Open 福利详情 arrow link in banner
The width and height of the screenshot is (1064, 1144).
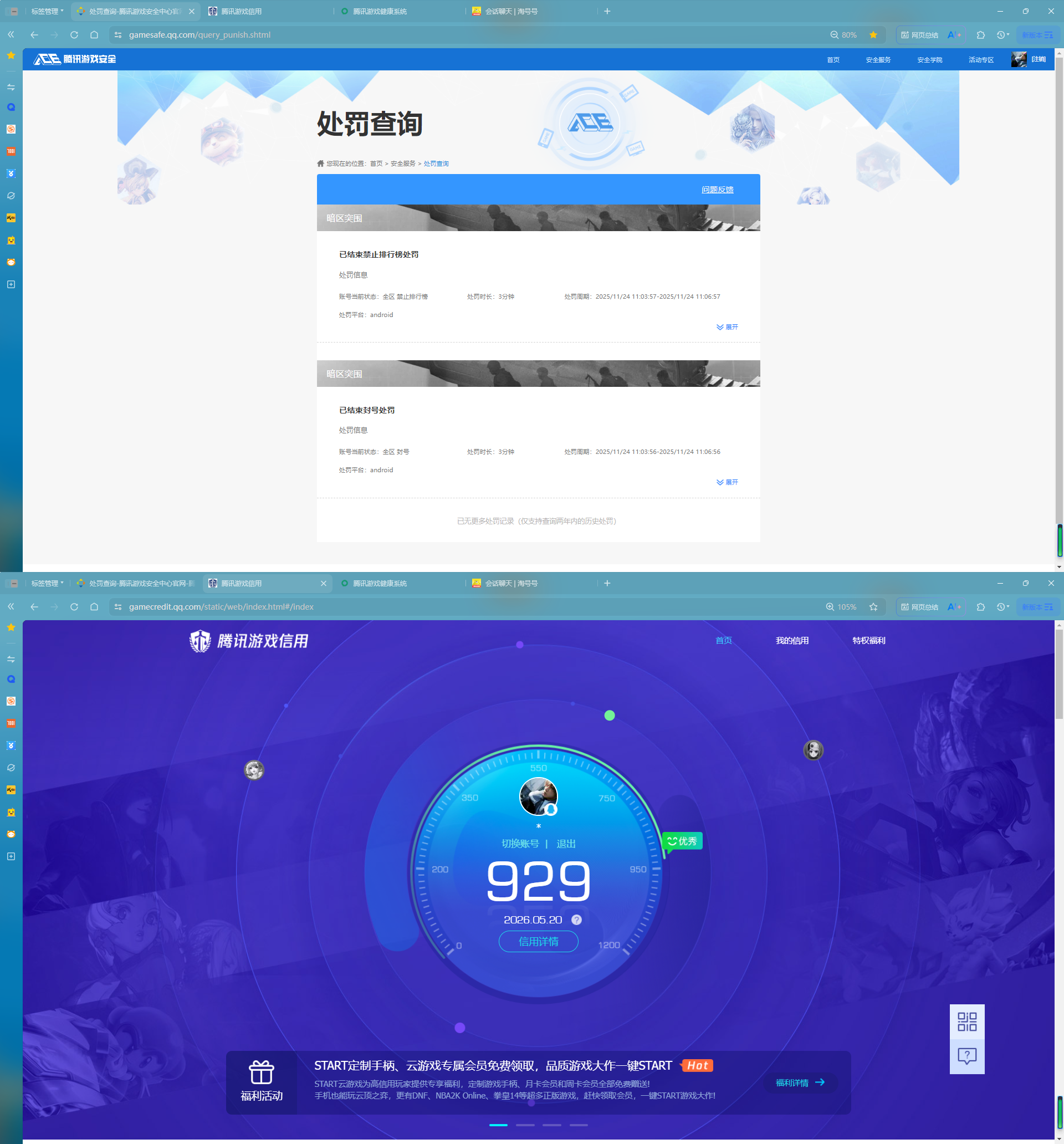tap(800, 1083)
